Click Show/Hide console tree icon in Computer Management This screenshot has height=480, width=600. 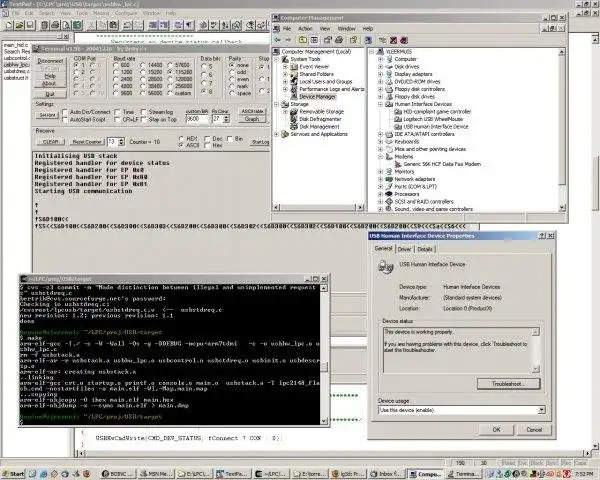314,40
